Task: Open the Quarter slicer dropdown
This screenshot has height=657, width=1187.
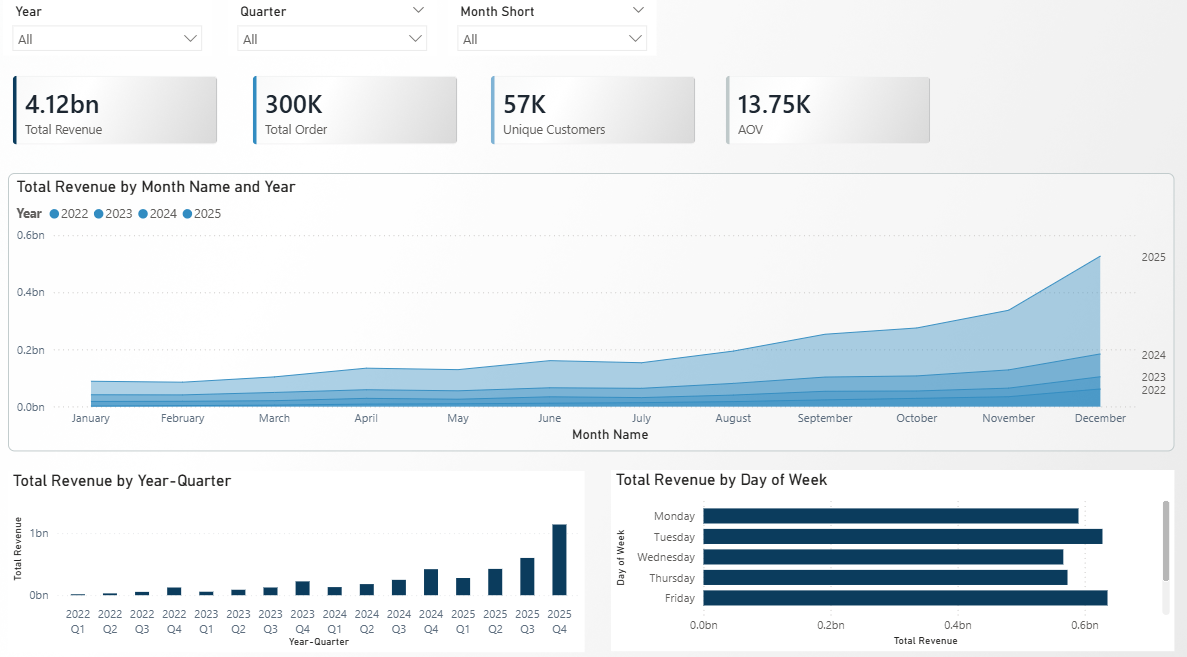Action: (332, 39)
